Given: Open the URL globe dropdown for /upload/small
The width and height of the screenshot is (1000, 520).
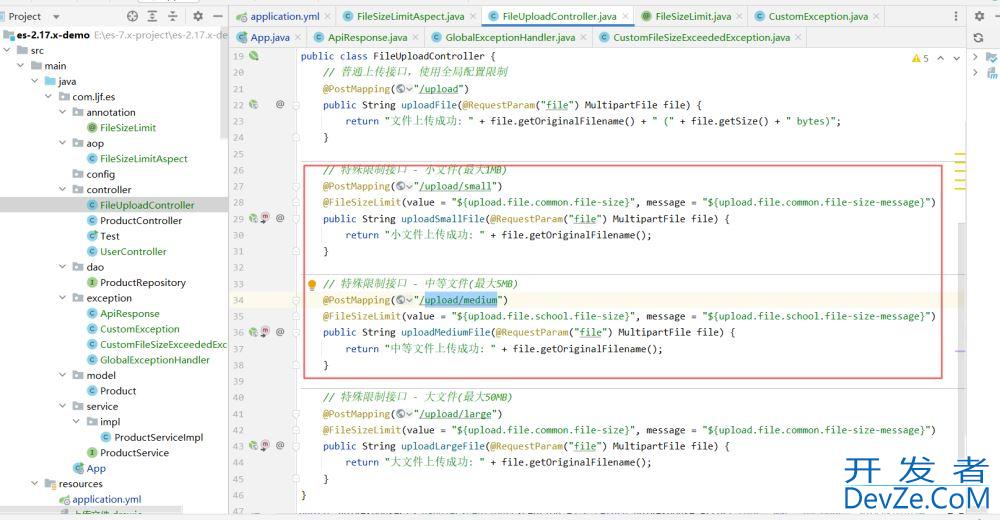Looking at the screenshot, I should tap(403, 186).
